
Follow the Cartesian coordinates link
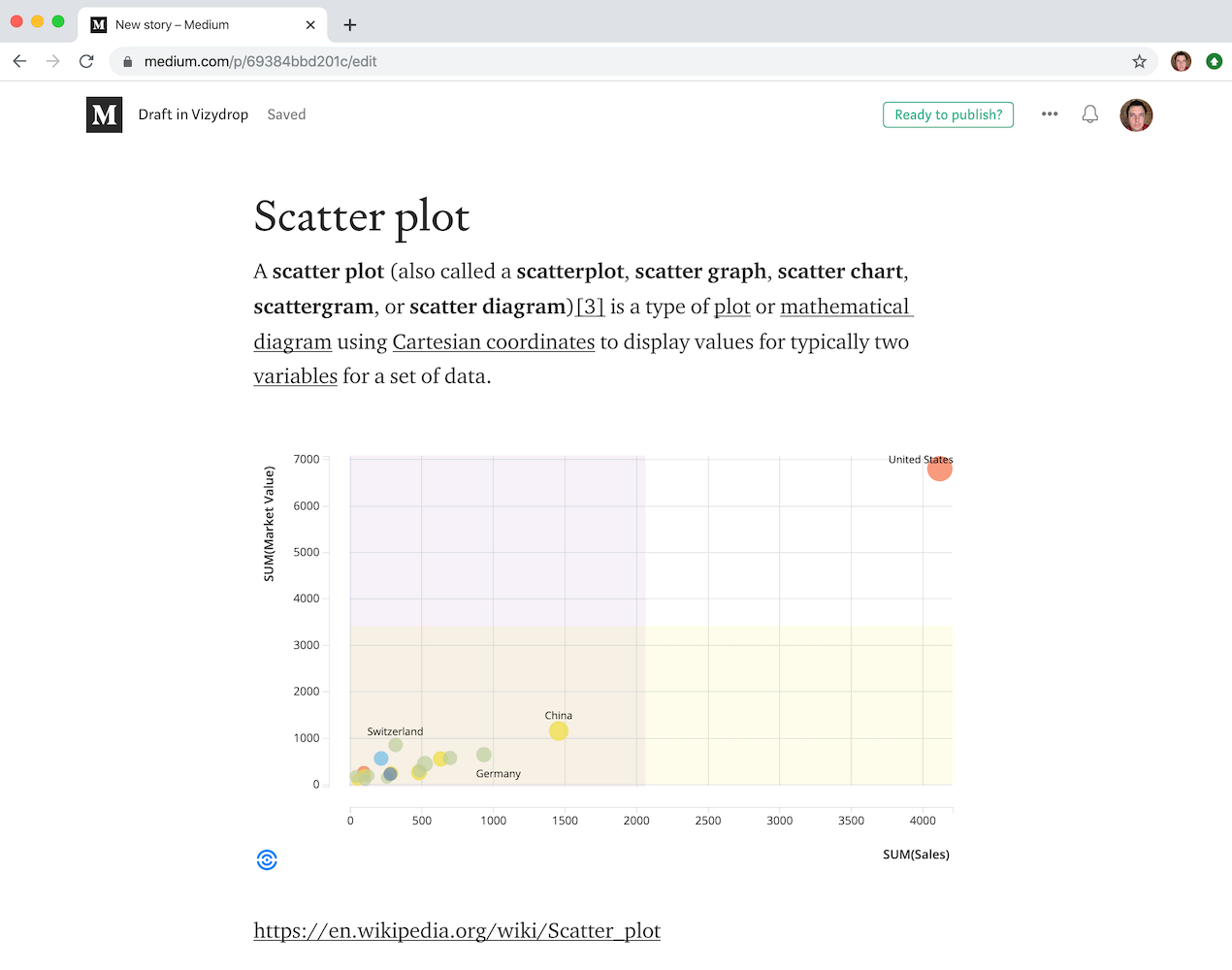pyautogui.click(x=493, y=341)
